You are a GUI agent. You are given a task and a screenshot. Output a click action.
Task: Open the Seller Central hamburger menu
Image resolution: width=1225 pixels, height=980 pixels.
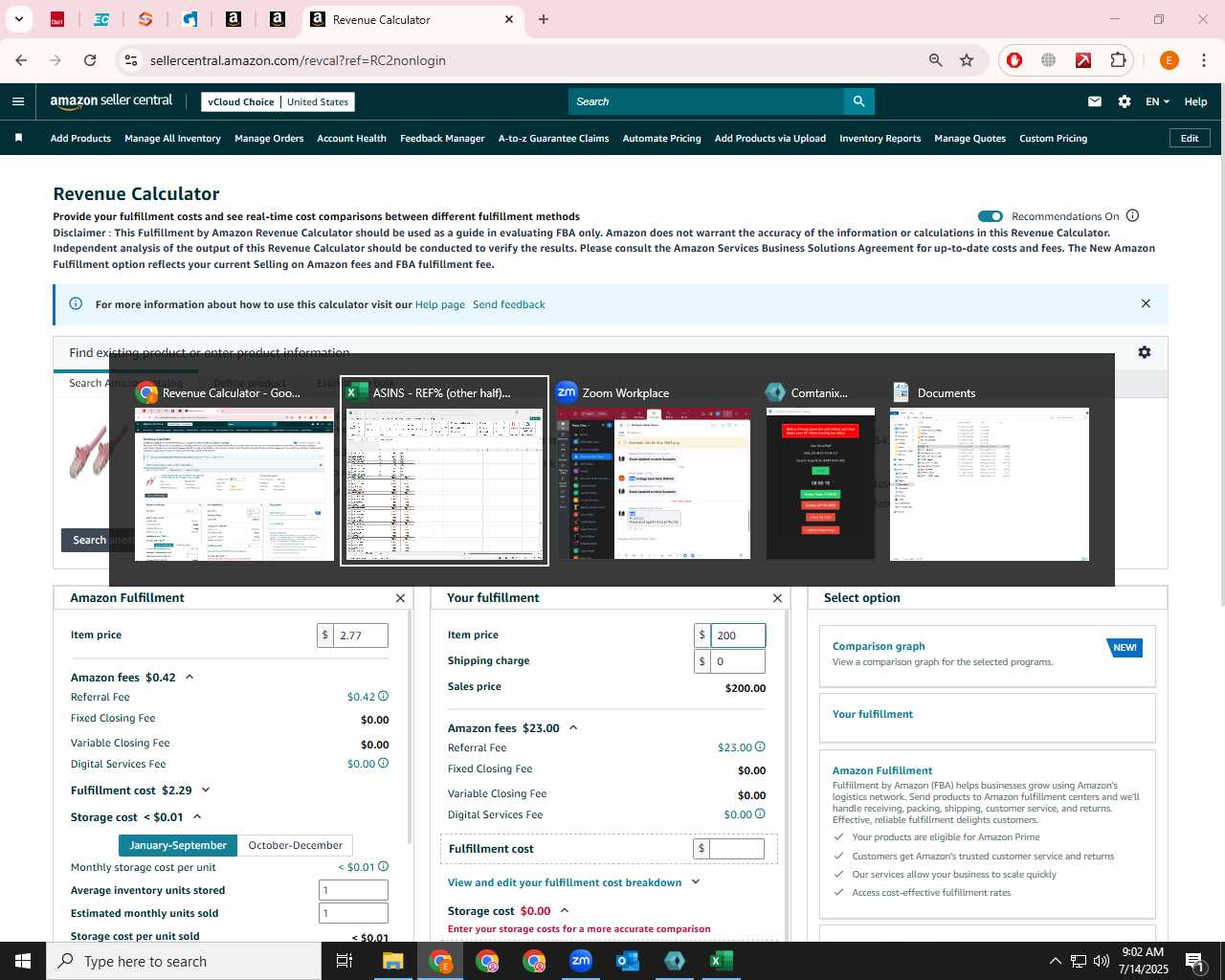(x=18, y=101)
